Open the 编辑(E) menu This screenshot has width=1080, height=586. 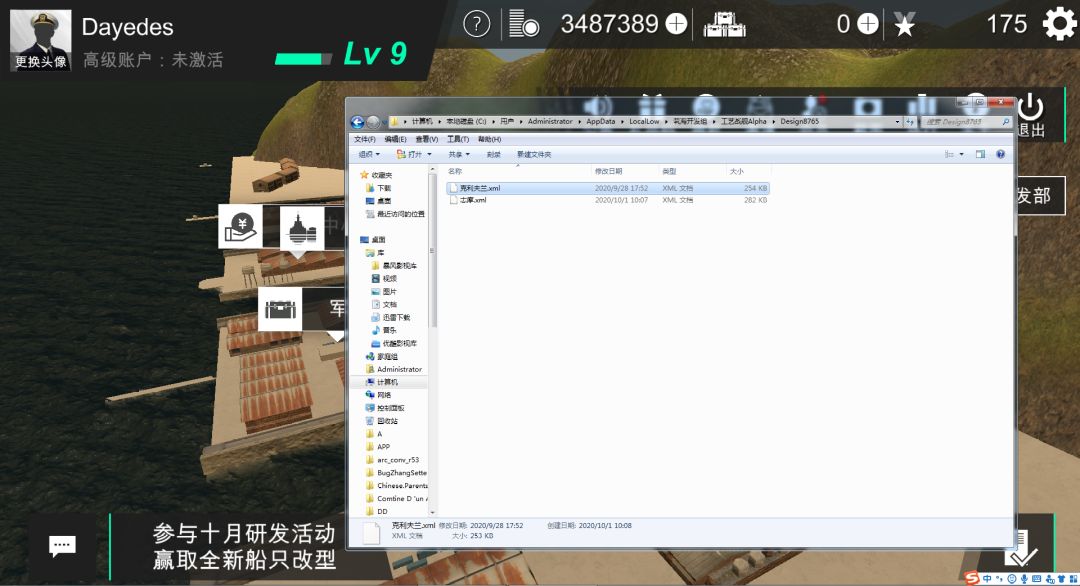tap(395, 139)
